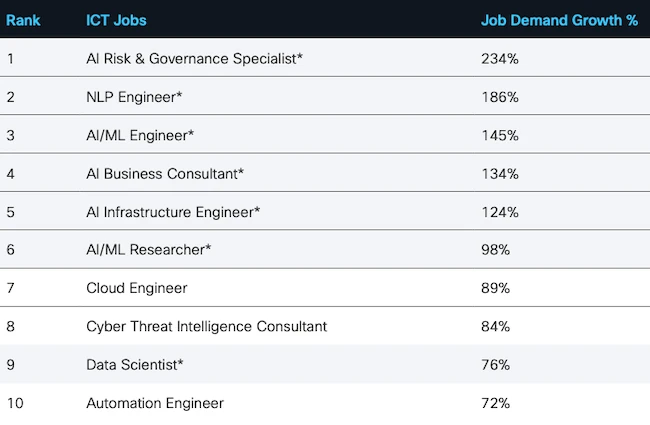Click the Rank column header
The height and width of the screenshot is (425, 650).
point(23,20)
